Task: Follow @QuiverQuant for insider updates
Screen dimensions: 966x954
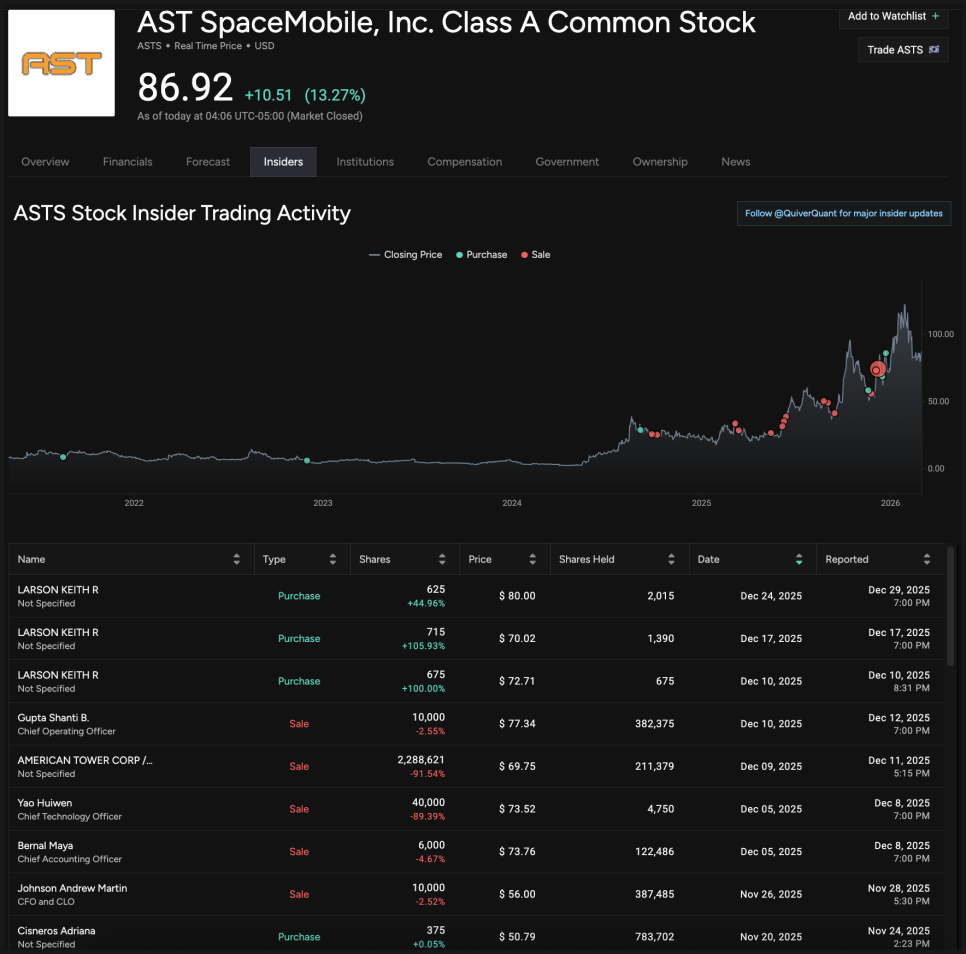Action: point(843,213)
